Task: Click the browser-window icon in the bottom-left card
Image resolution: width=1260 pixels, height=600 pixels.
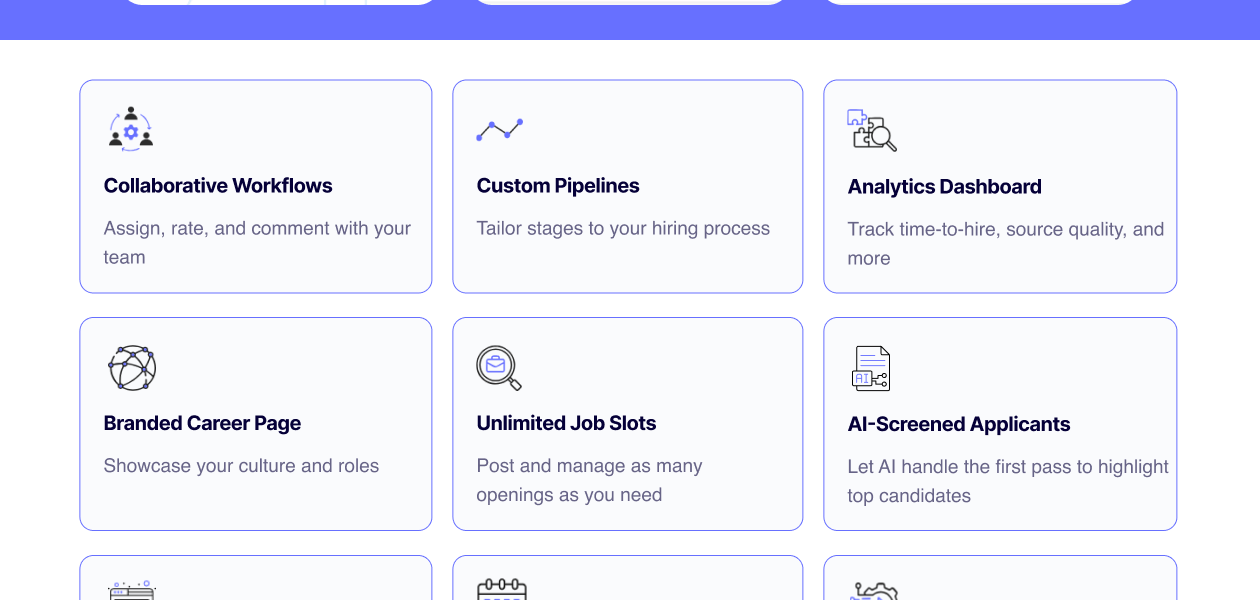Action: pyautogui.click(x=131, y=592)
